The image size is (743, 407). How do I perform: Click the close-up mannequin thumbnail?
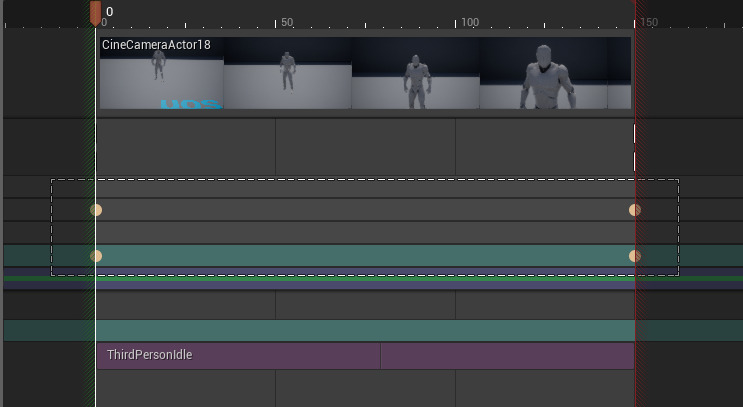(x=543, y=80)
